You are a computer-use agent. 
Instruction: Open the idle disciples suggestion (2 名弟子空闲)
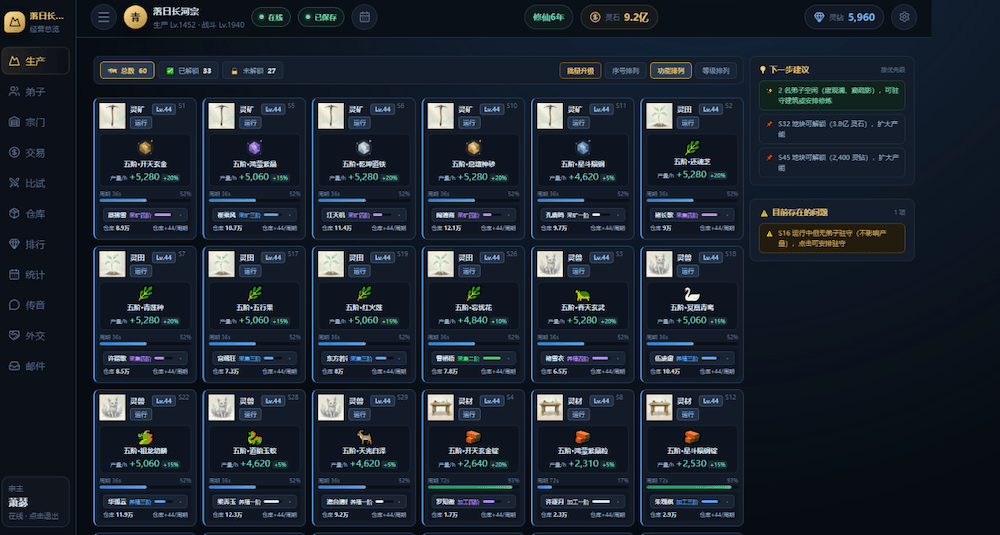832,95
